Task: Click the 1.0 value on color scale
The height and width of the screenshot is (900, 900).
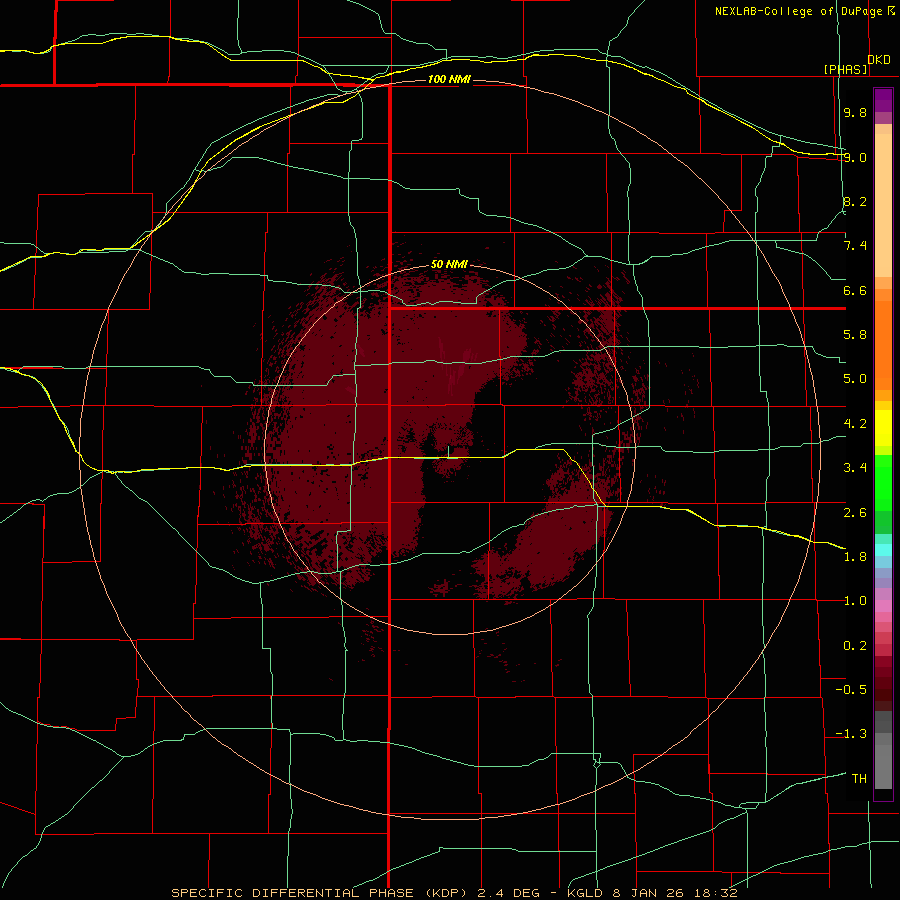Action: [x=855, y=601]
